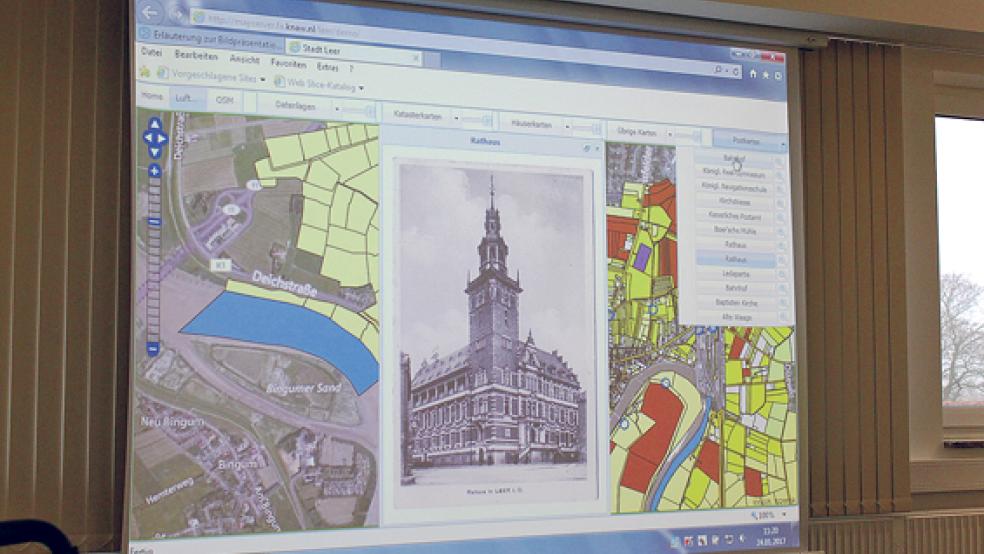Open the Katasterkarten dropdown arrow
The height and width of the screenshot is (554, 984).
456,117
